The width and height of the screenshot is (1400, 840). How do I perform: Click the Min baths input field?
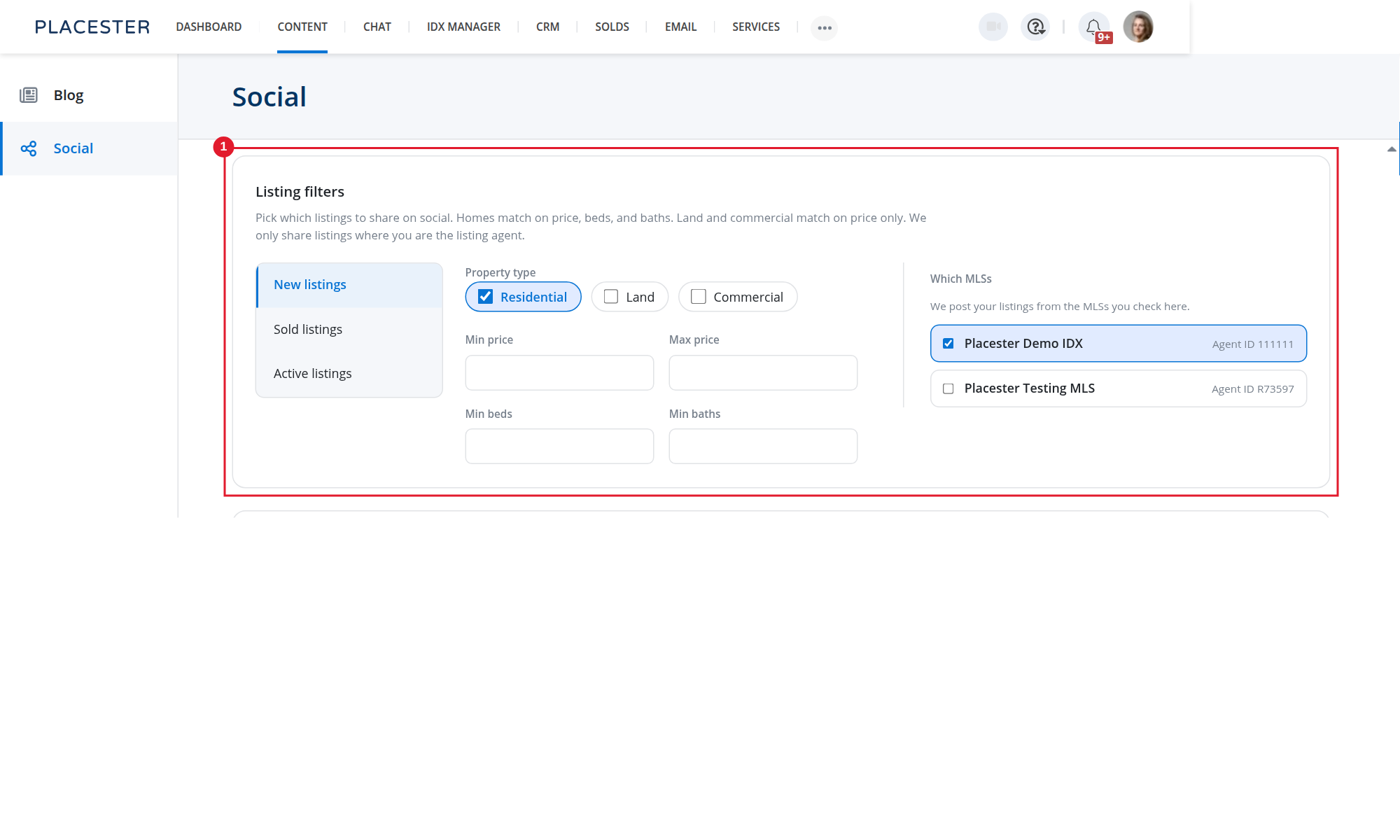point(763,446)
